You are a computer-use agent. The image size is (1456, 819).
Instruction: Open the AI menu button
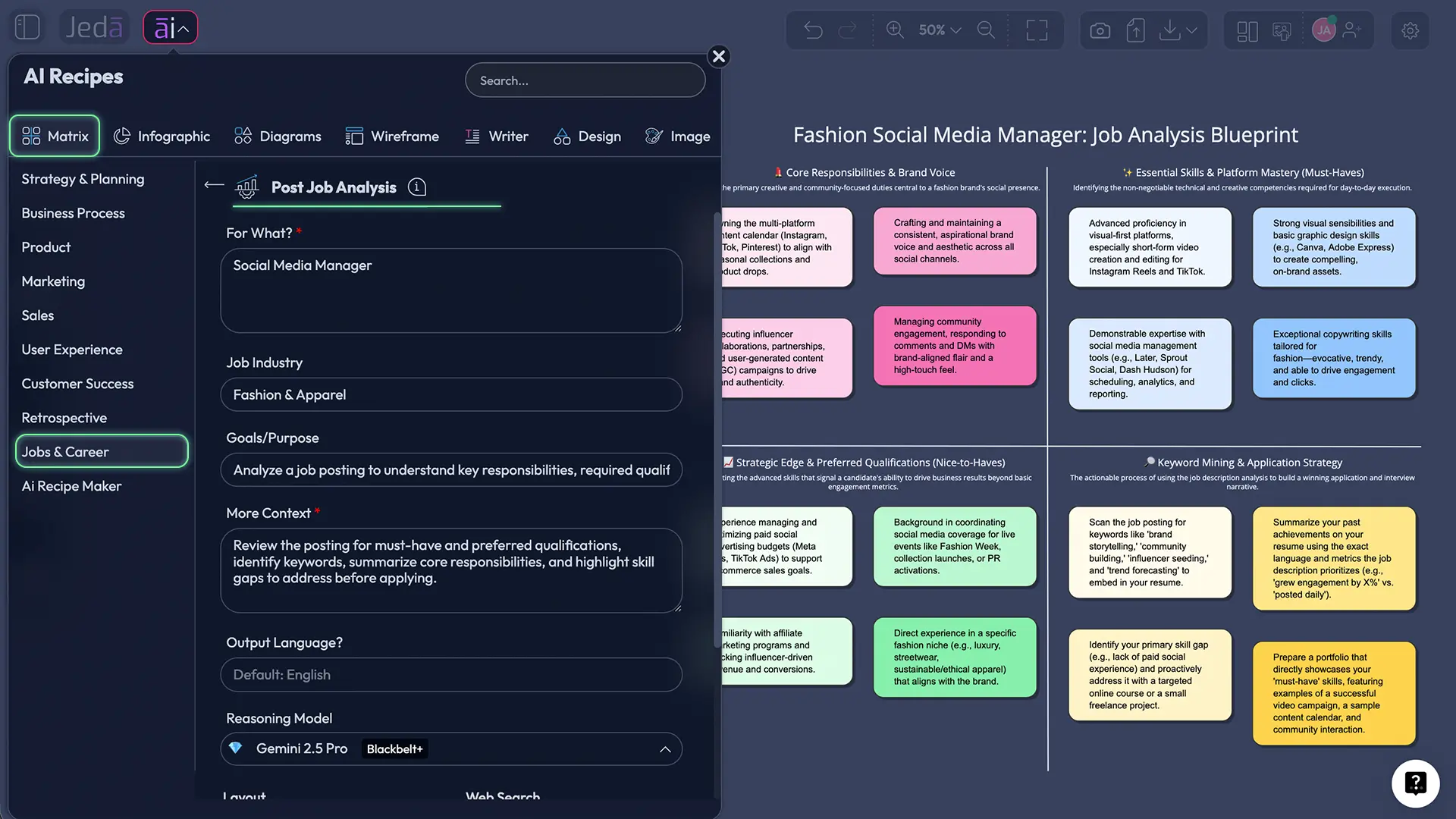[171, 28]
